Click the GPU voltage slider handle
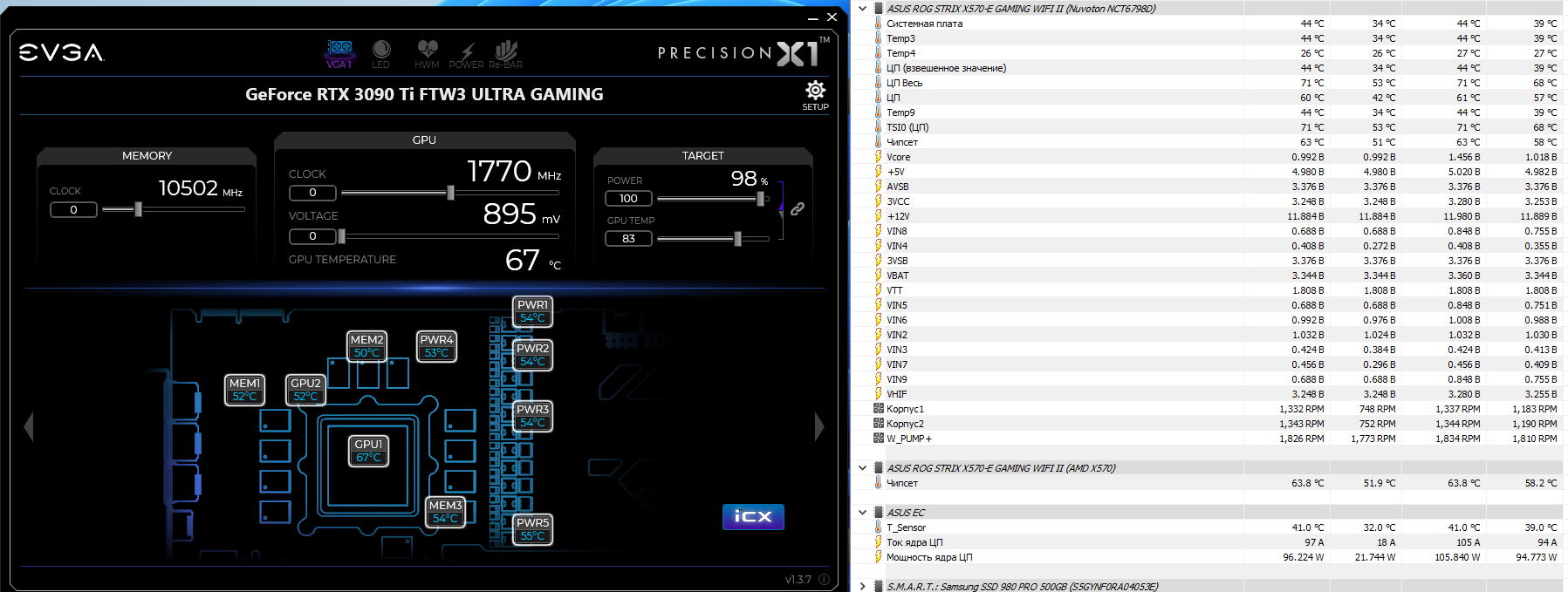Viewport: 1568px width, 592px height. (x=342, y=236)
